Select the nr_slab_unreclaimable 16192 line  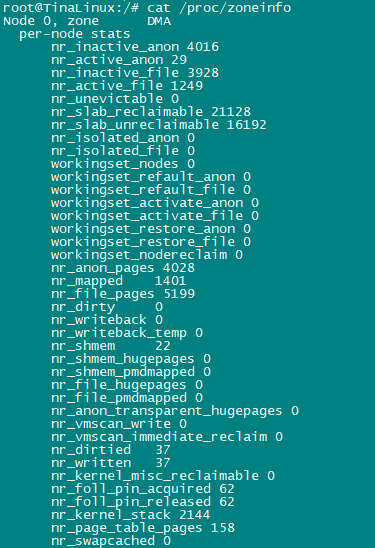159,125
